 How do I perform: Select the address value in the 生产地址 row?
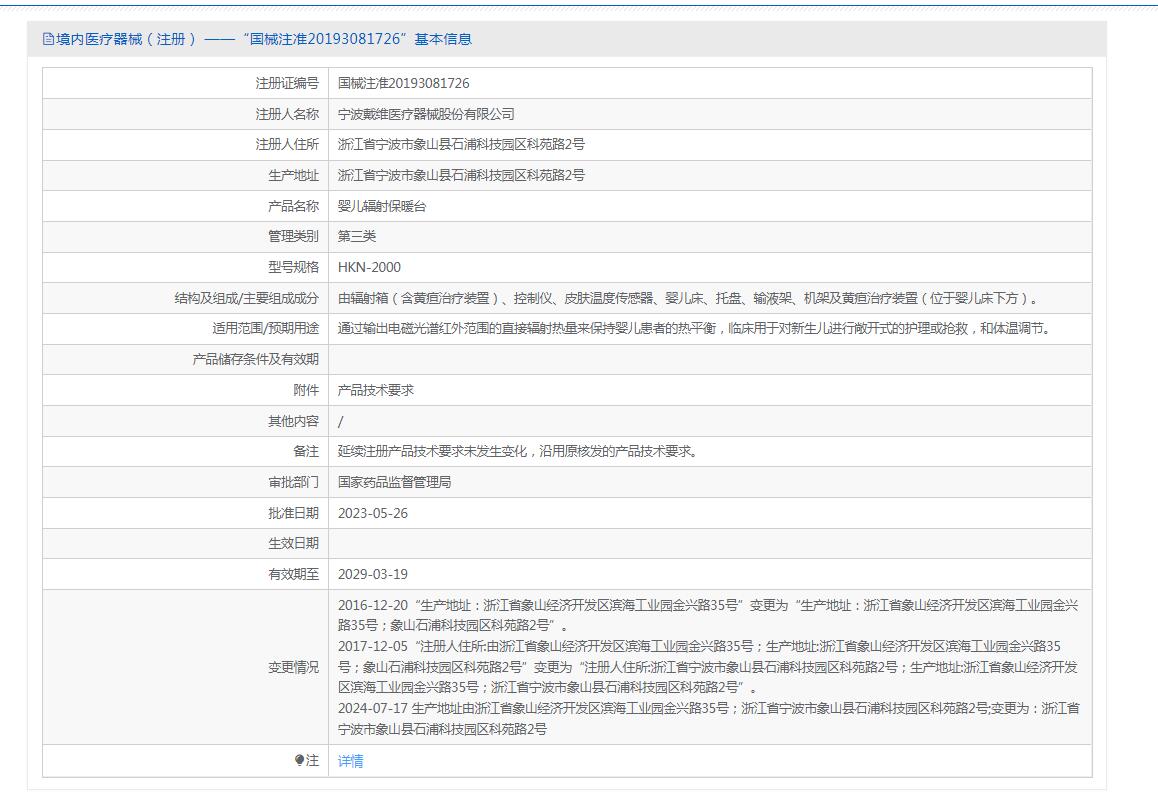click(x=461, y=176)
